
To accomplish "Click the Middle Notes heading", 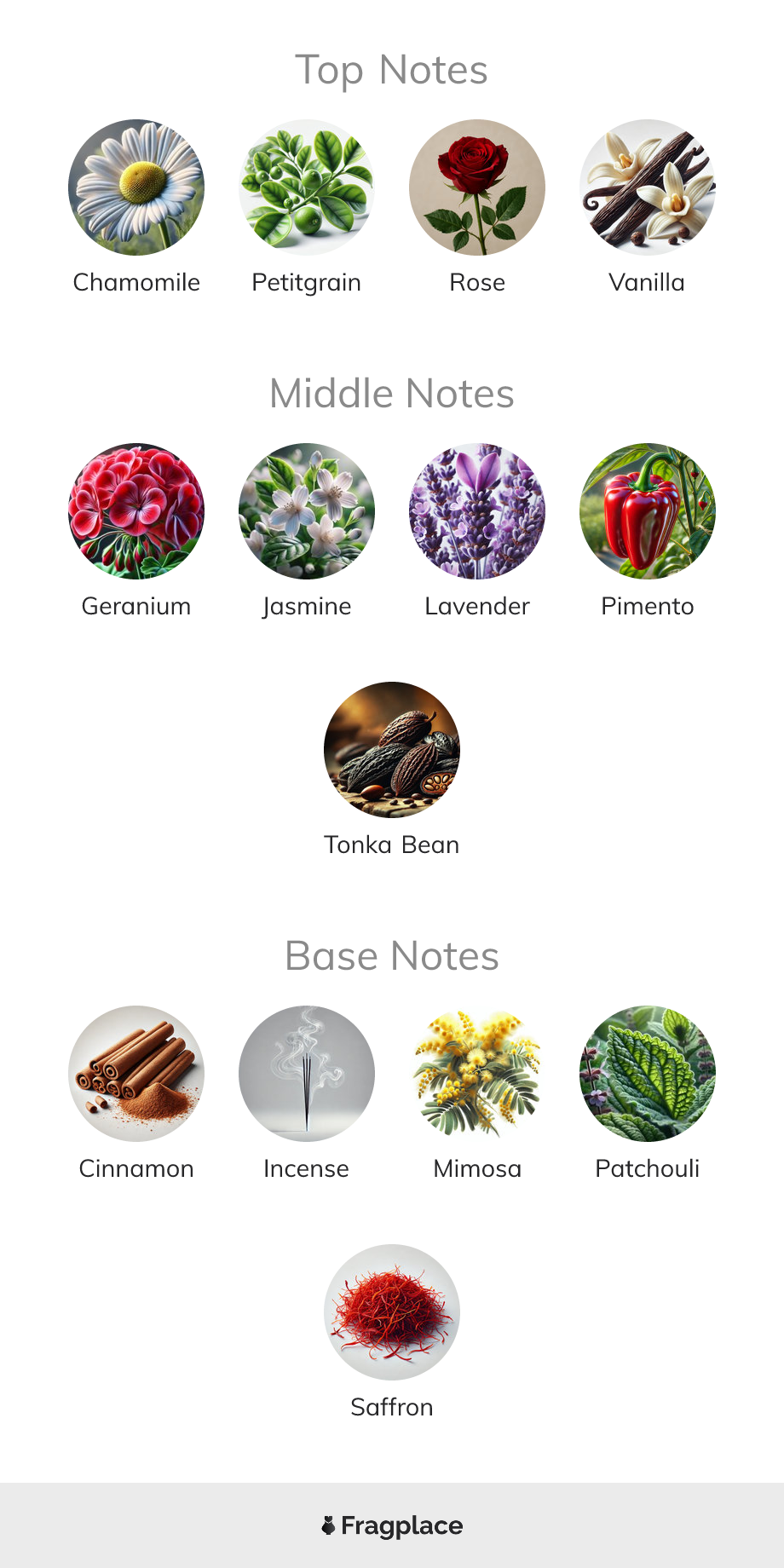I will click(x=392, y=394).
